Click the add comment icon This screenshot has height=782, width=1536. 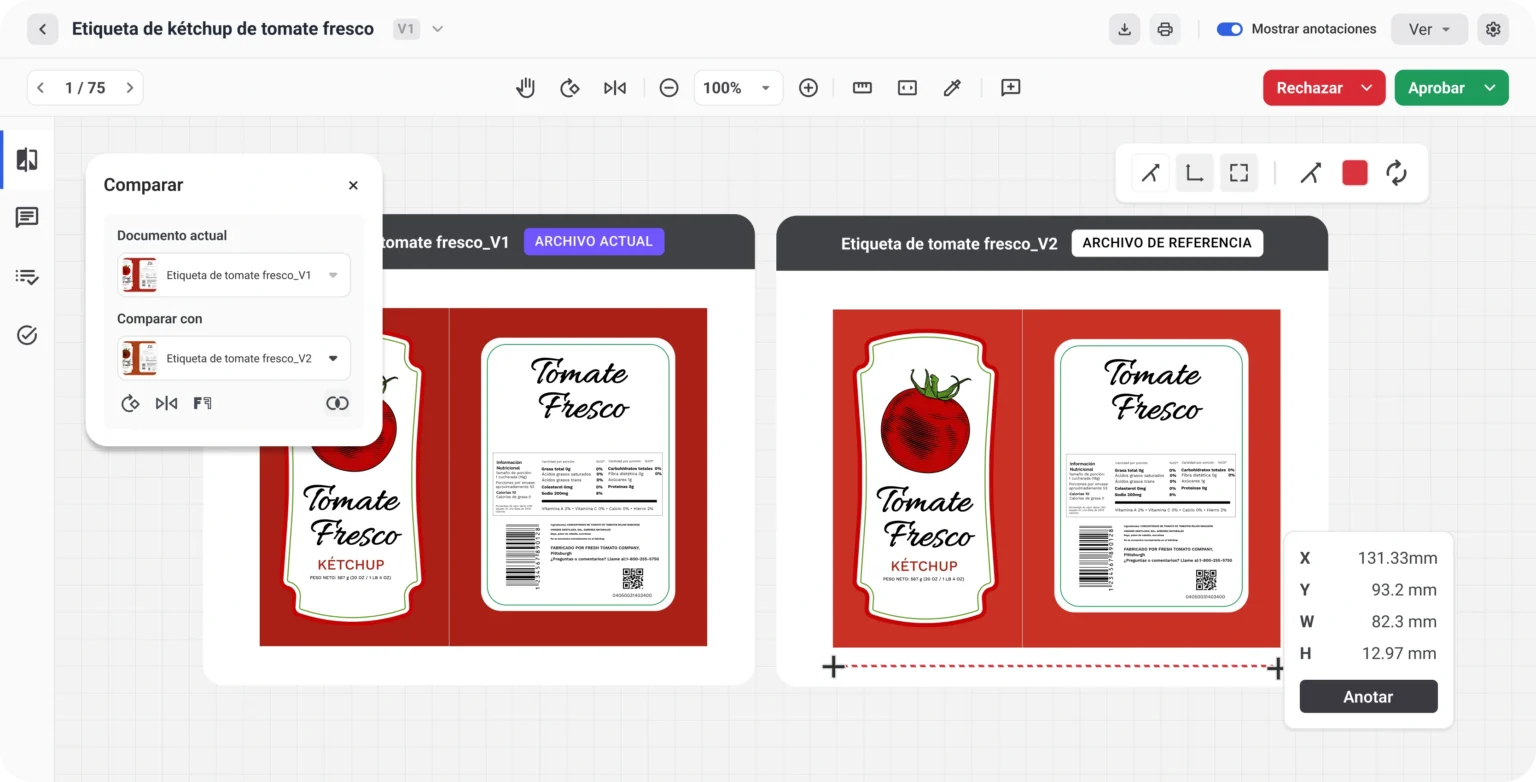point(1010,88)
